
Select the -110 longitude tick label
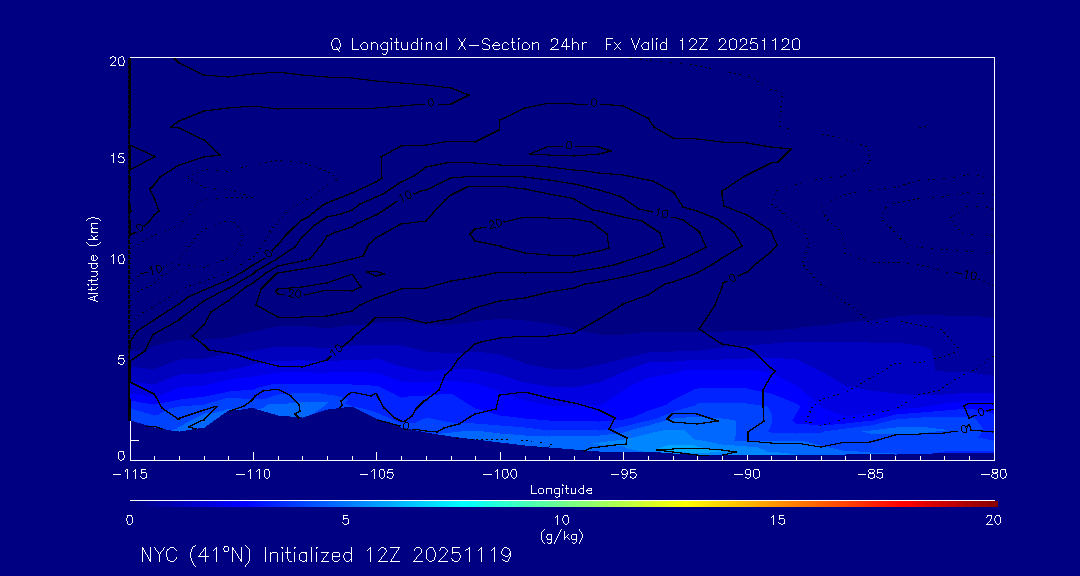click(x=253, y=475)
